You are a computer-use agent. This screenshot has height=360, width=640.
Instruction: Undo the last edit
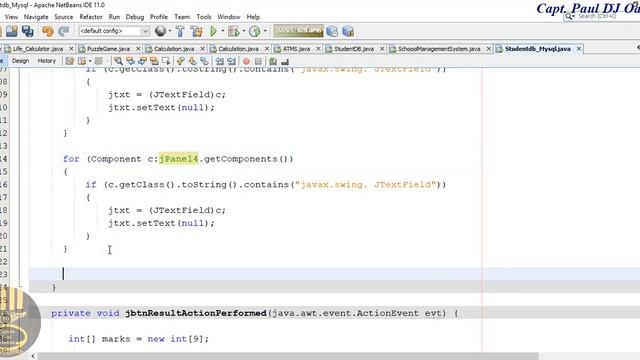coord(47,31)
